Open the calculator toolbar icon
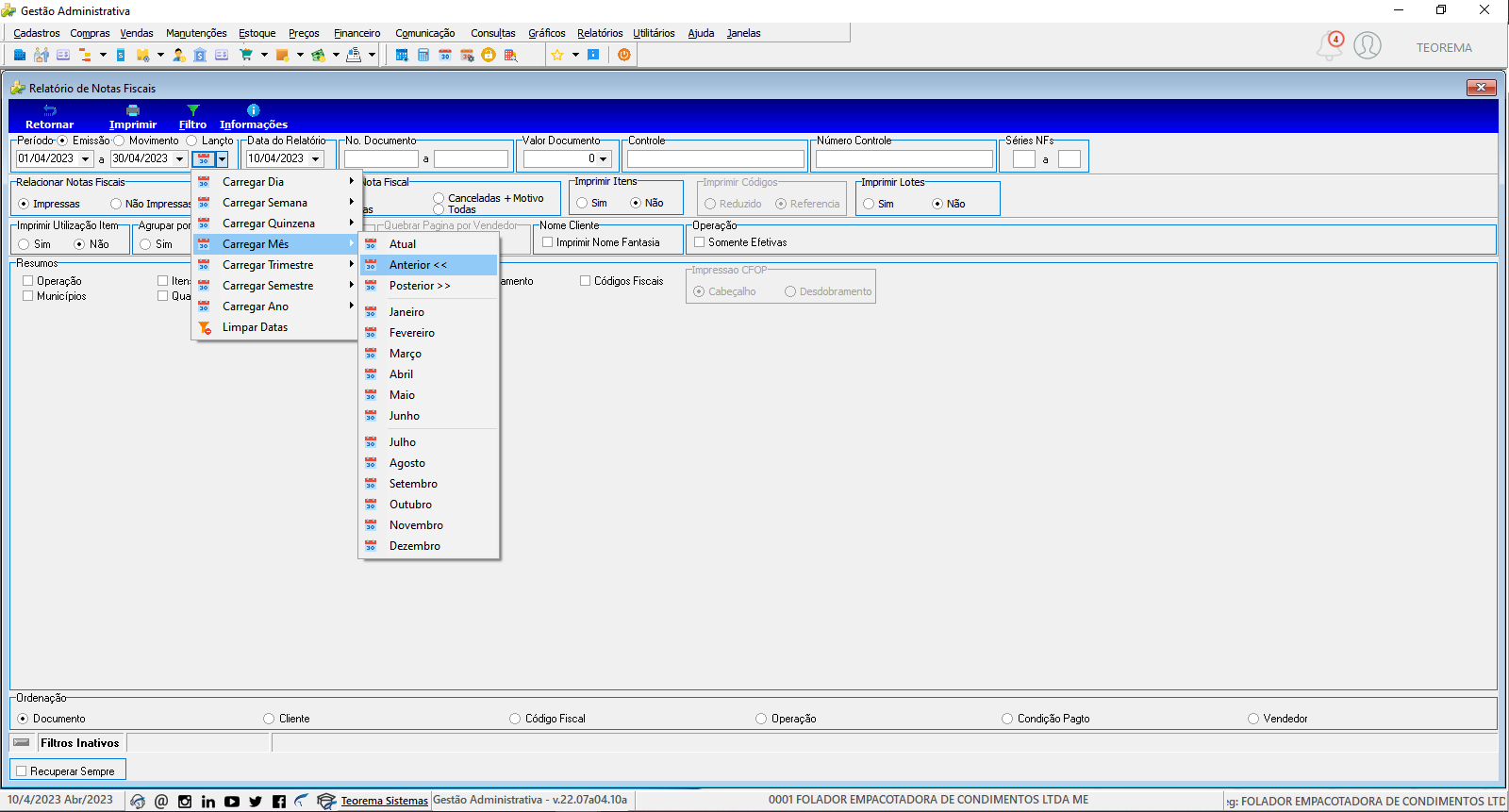The image size is (1509, 812). 423,55
